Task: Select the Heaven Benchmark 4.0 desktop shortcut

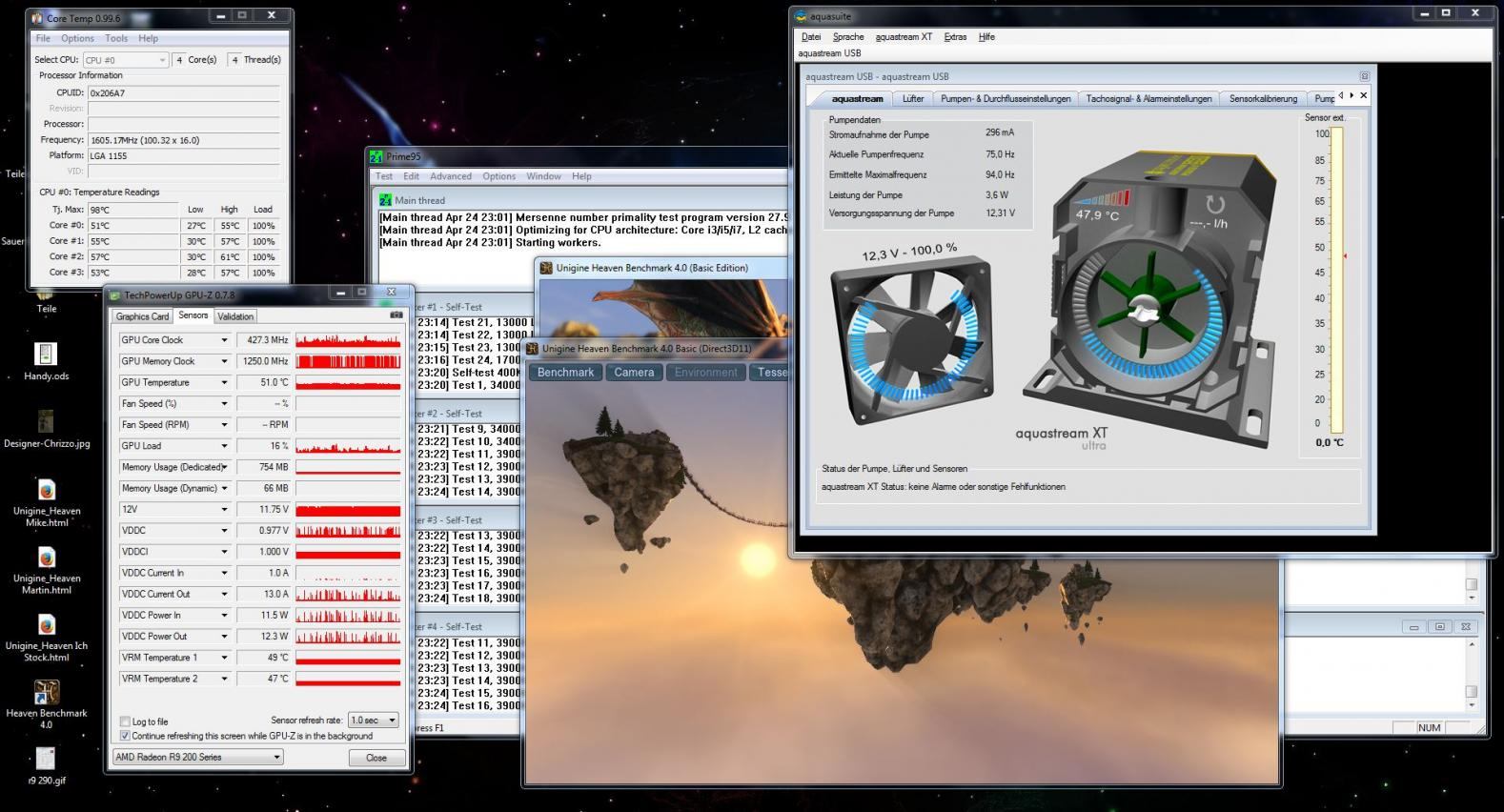Action: (46, 704)
